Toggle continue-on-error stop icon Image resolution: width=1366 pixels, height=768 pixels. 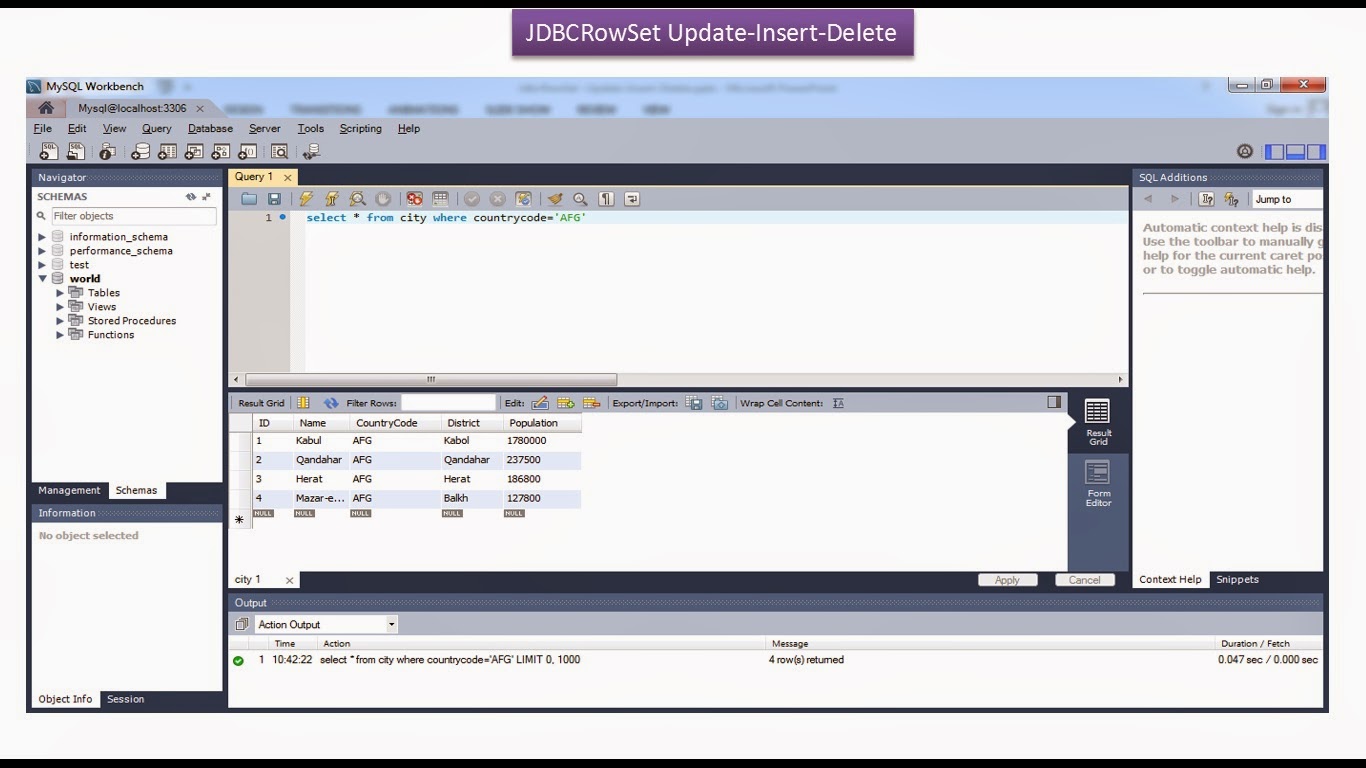click(415, 199)
